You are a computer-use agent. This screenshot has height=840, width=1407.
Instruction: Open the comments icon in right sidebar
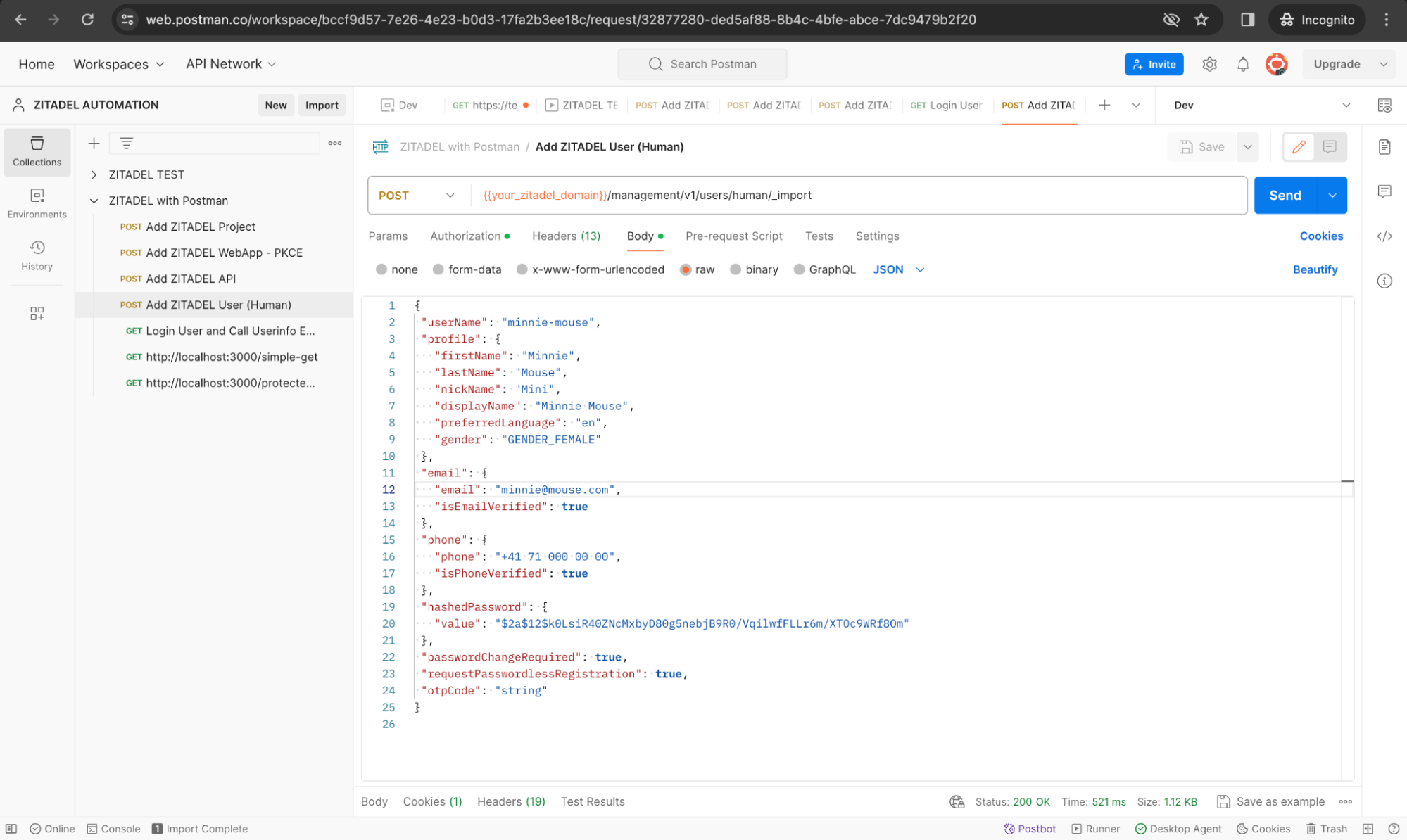[1384, 191]
